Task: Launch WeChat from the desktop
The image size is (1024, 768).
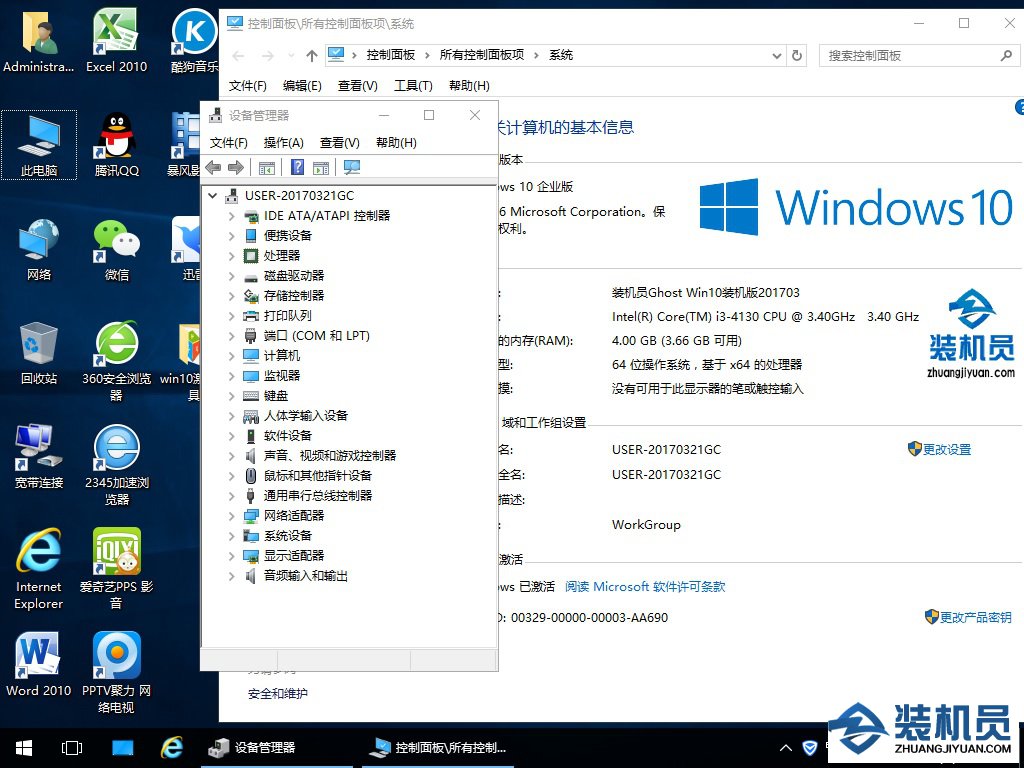Action: pos(115,240)
